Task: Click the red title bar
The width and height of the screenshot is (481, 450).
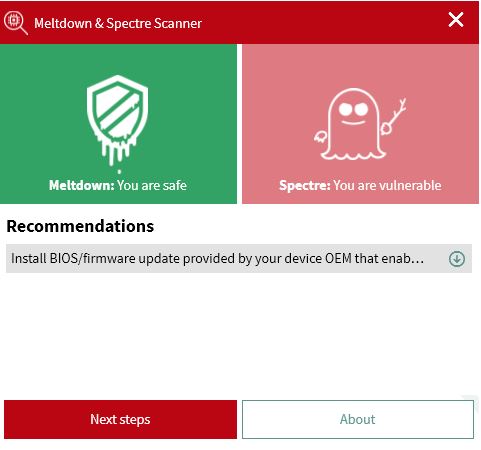Action: 239,22
